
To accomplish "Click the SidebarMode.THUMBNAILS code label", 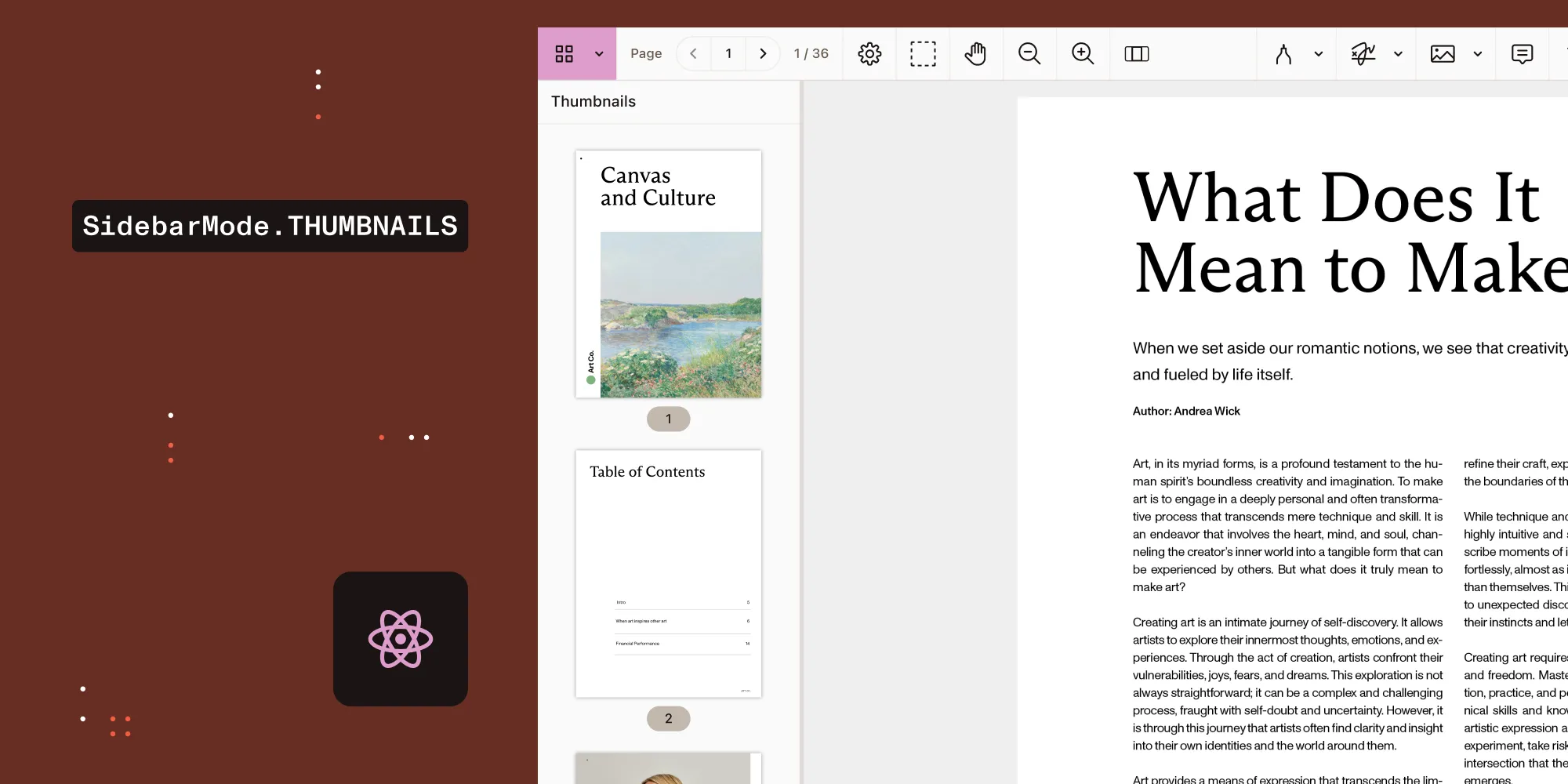I will click(270, 226).
